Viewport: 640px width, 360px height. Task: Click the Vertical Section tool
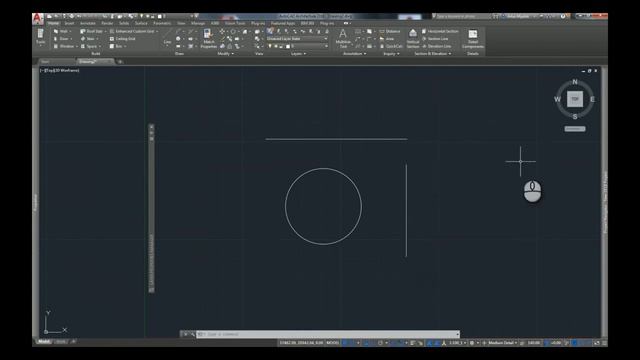coord(413,39)
